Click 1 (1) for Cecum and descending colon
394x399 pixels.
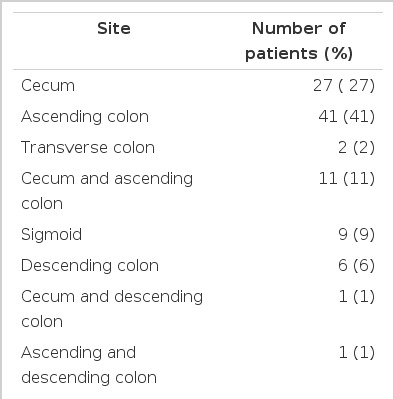(357, 297)
